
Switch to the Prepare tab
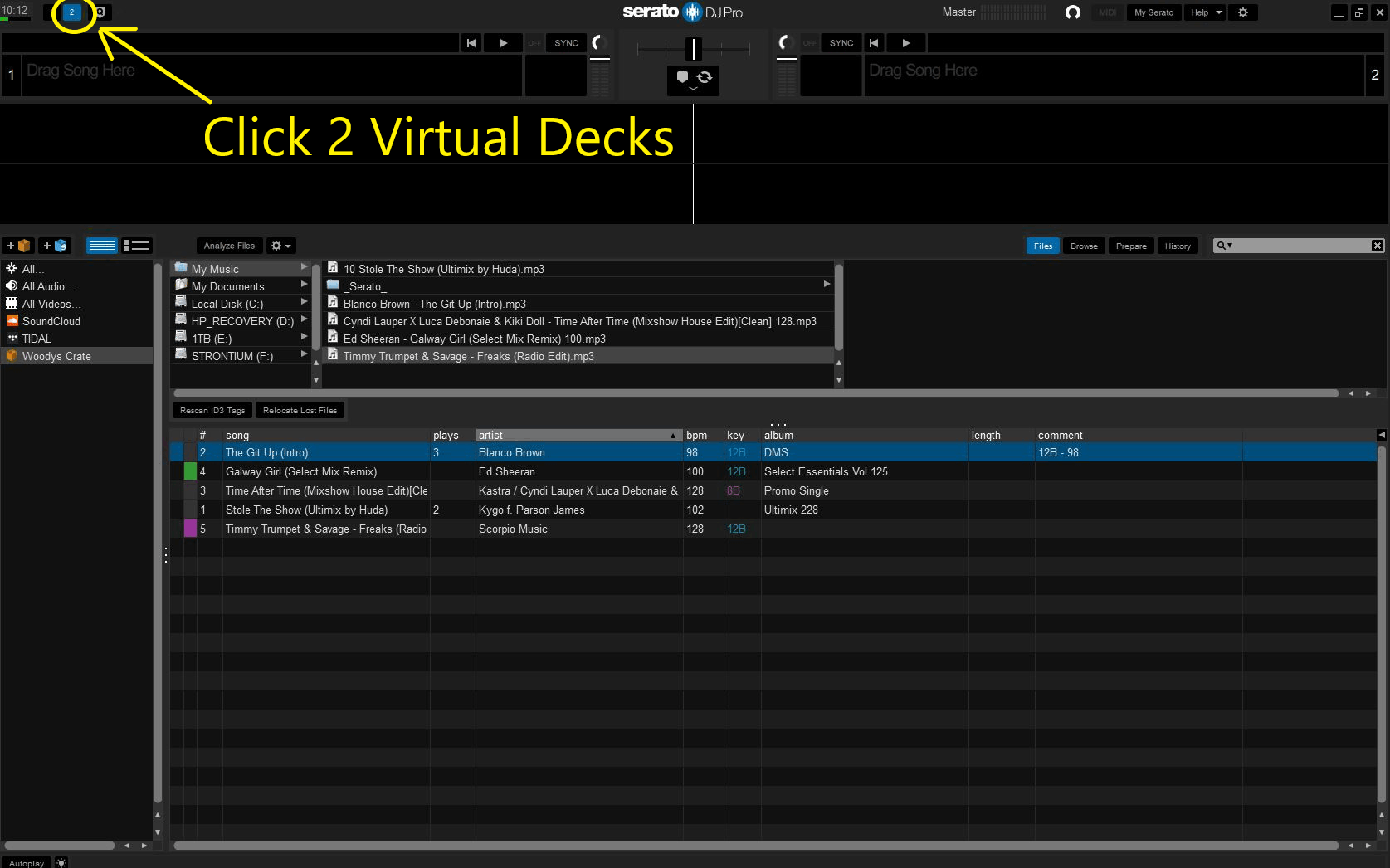1131,246
